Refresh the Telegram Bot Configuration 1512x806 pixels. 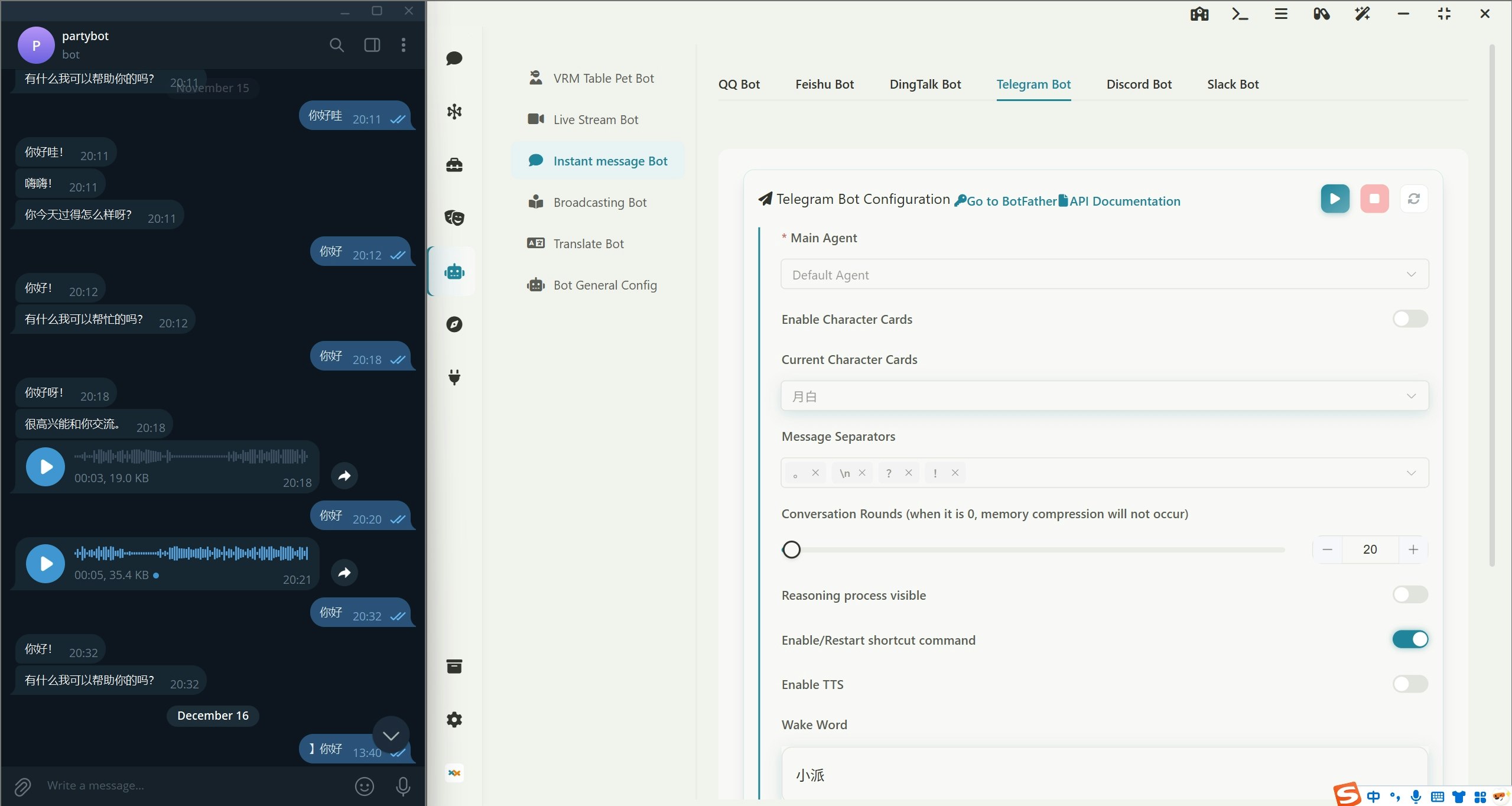click(1413, 199)
